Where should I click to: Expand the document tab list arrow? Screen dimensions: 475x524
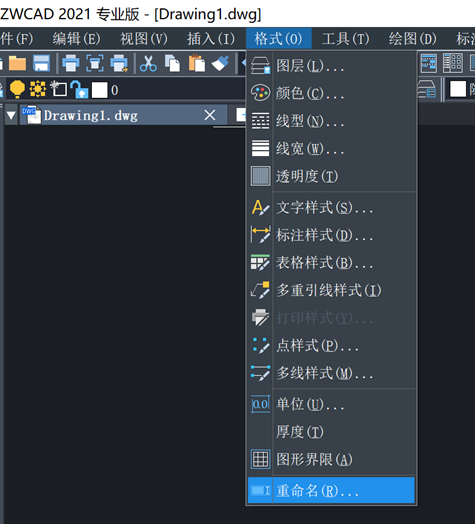click(x=11, y=116)
